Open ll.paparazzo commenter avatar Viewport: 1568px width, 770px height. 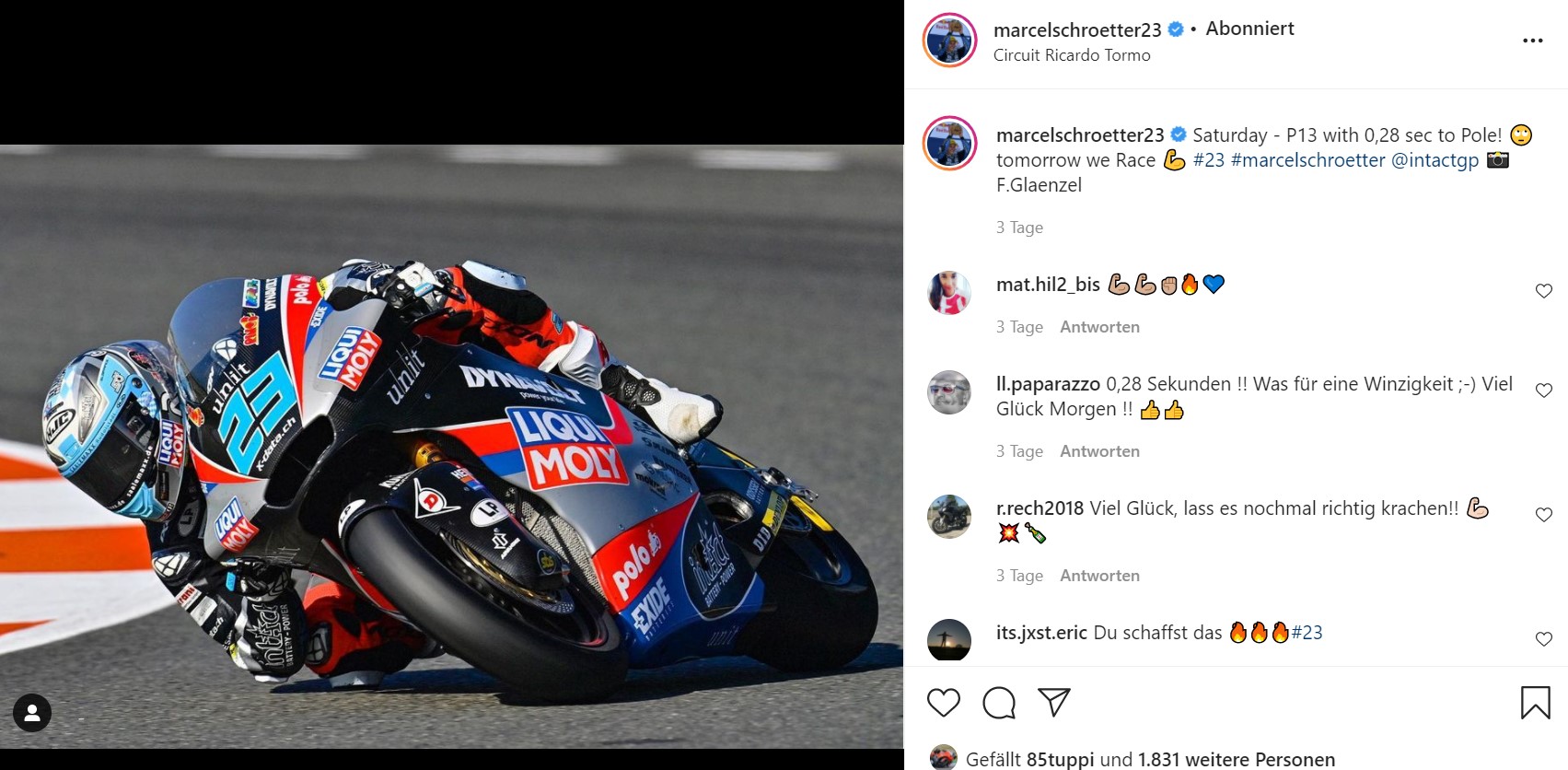(x=949, y=393)
